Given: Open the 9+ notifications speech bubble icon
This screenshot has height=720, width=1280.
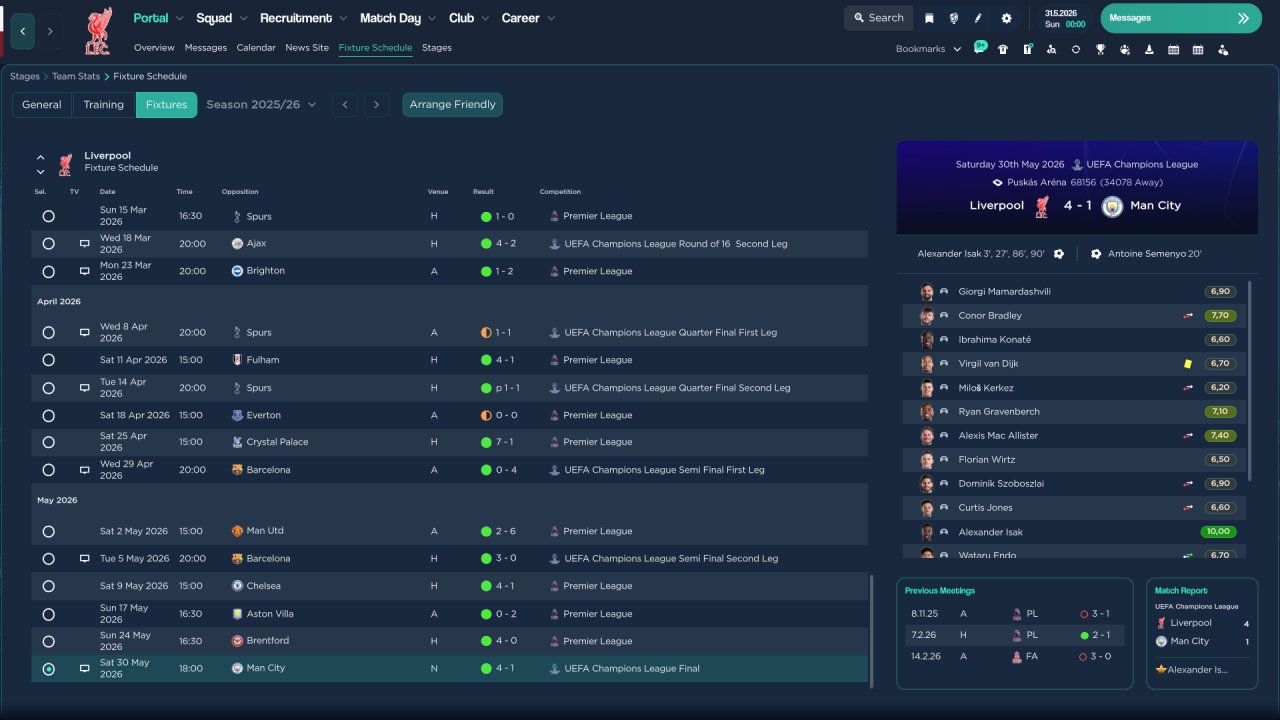Looking at the screenshot, I should coord(980,48).
